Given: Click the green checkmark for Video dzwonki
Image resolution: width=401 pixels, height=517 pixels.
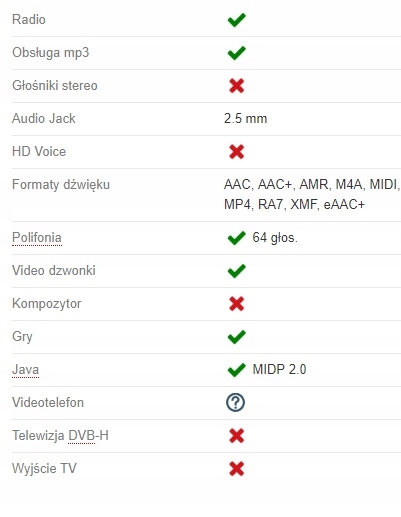Looking at the screenshot, I should pyautogui.click(x=236, y=271).
